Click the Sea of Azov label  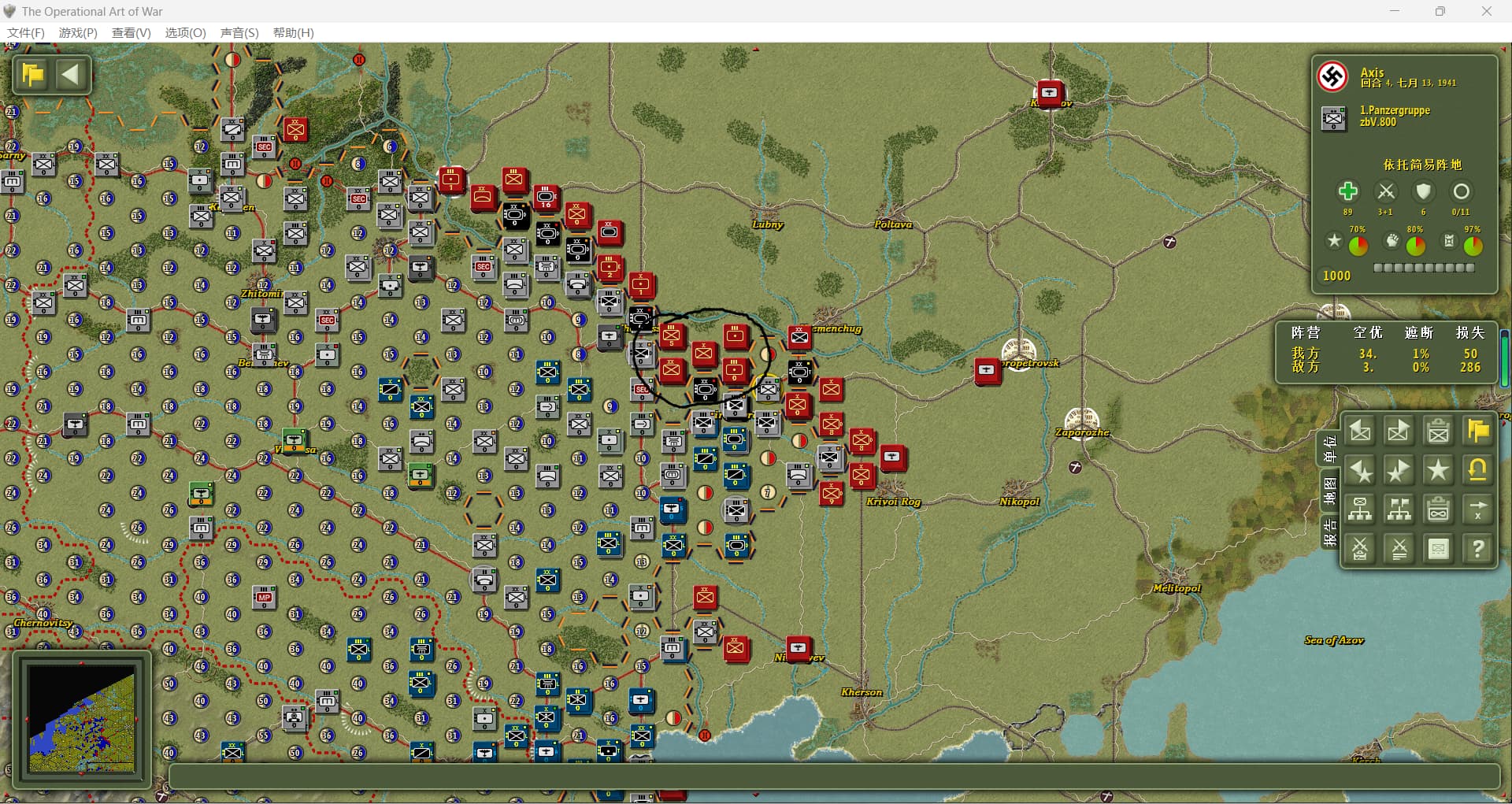point(1334,640)
